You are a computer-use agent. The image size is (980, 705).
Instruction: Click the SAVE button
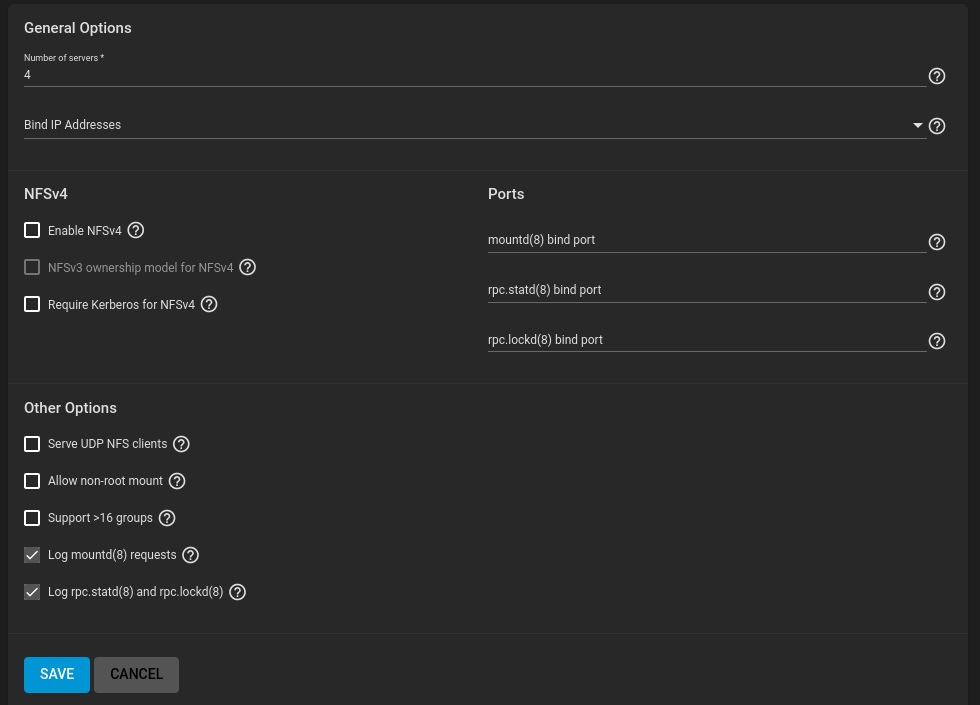(57, 674)
